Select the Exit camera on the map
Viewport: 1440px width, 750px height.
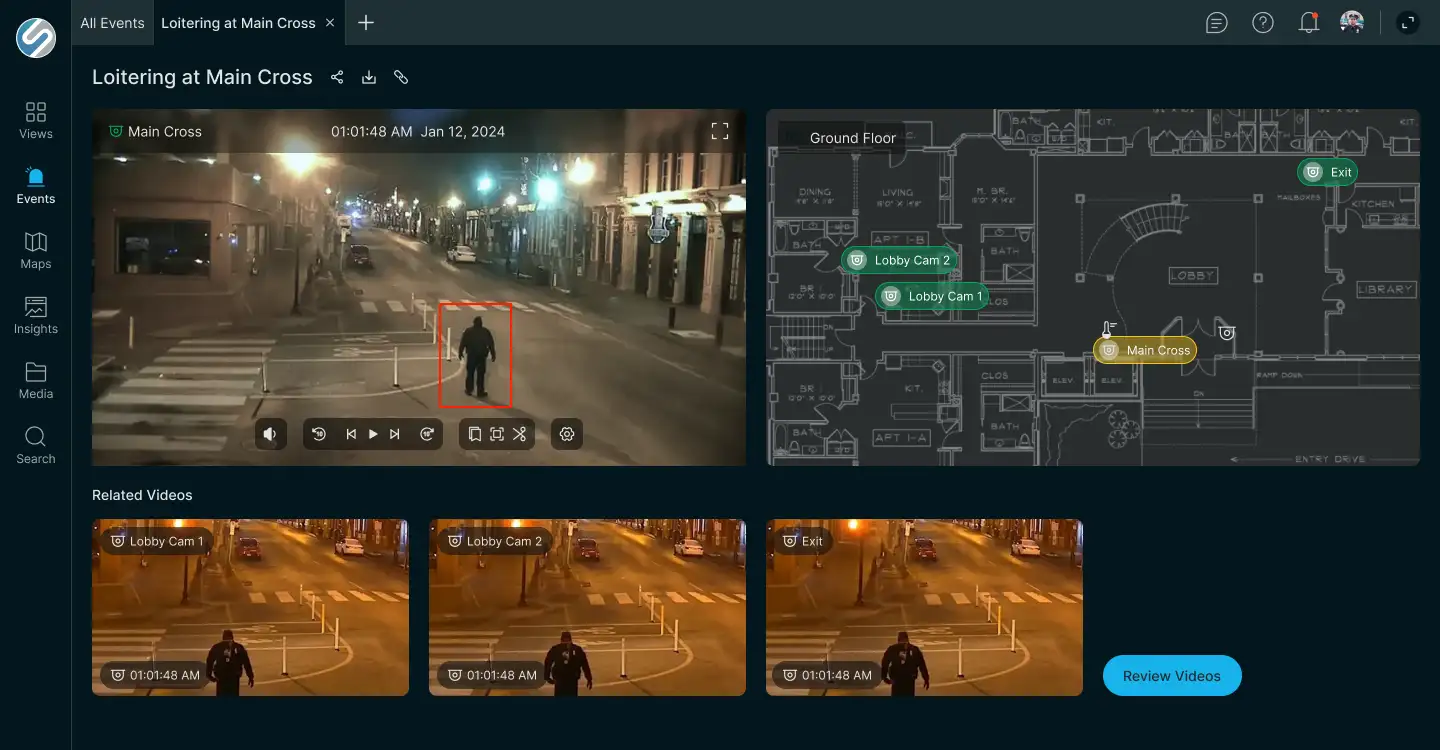[x=1328, y=172]
